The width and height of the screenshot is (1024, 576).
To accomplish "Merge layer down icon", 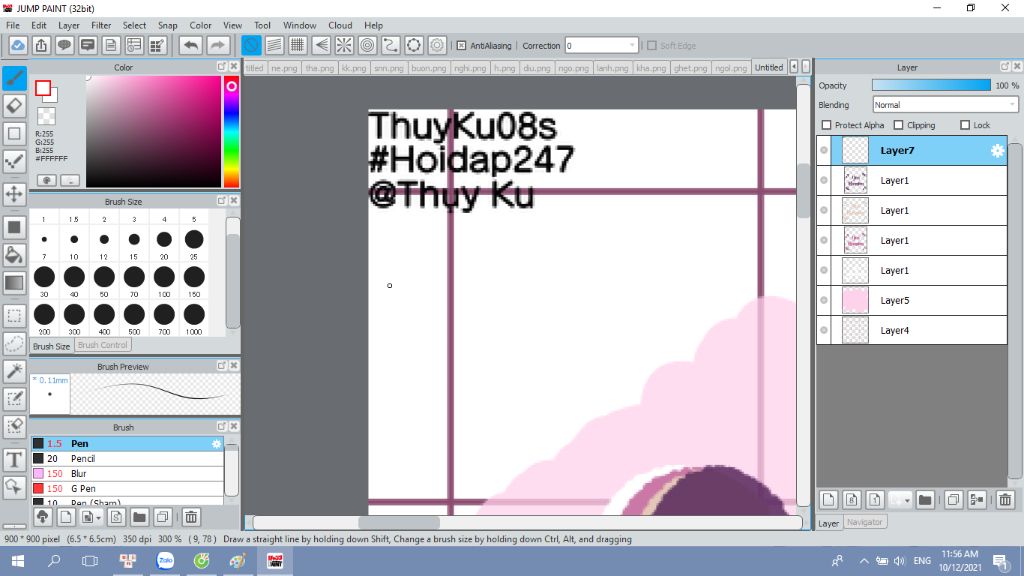I will [x=977, y=500].
